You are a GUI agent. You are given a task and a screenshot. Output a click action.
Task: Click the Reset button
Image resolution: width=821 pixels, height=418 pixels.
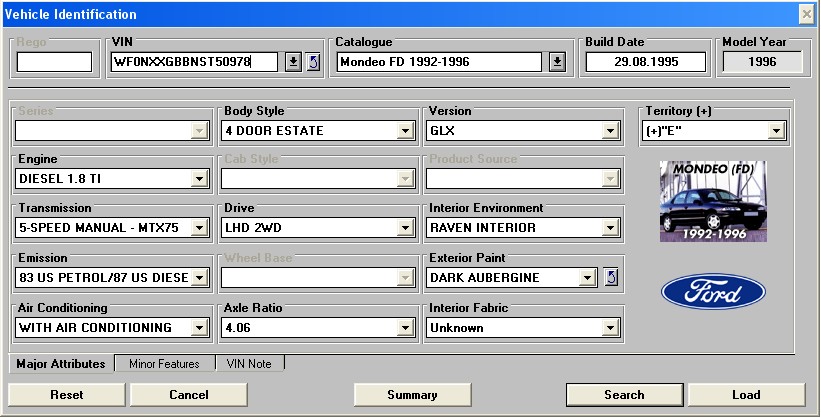(67, 395)
